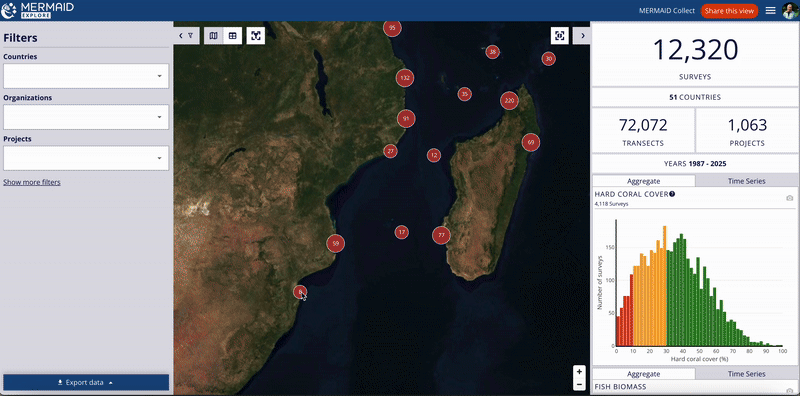The image size is (800, 396).
Task: Click the focus frame icon at the map's top right
Action: coord(560,36)
